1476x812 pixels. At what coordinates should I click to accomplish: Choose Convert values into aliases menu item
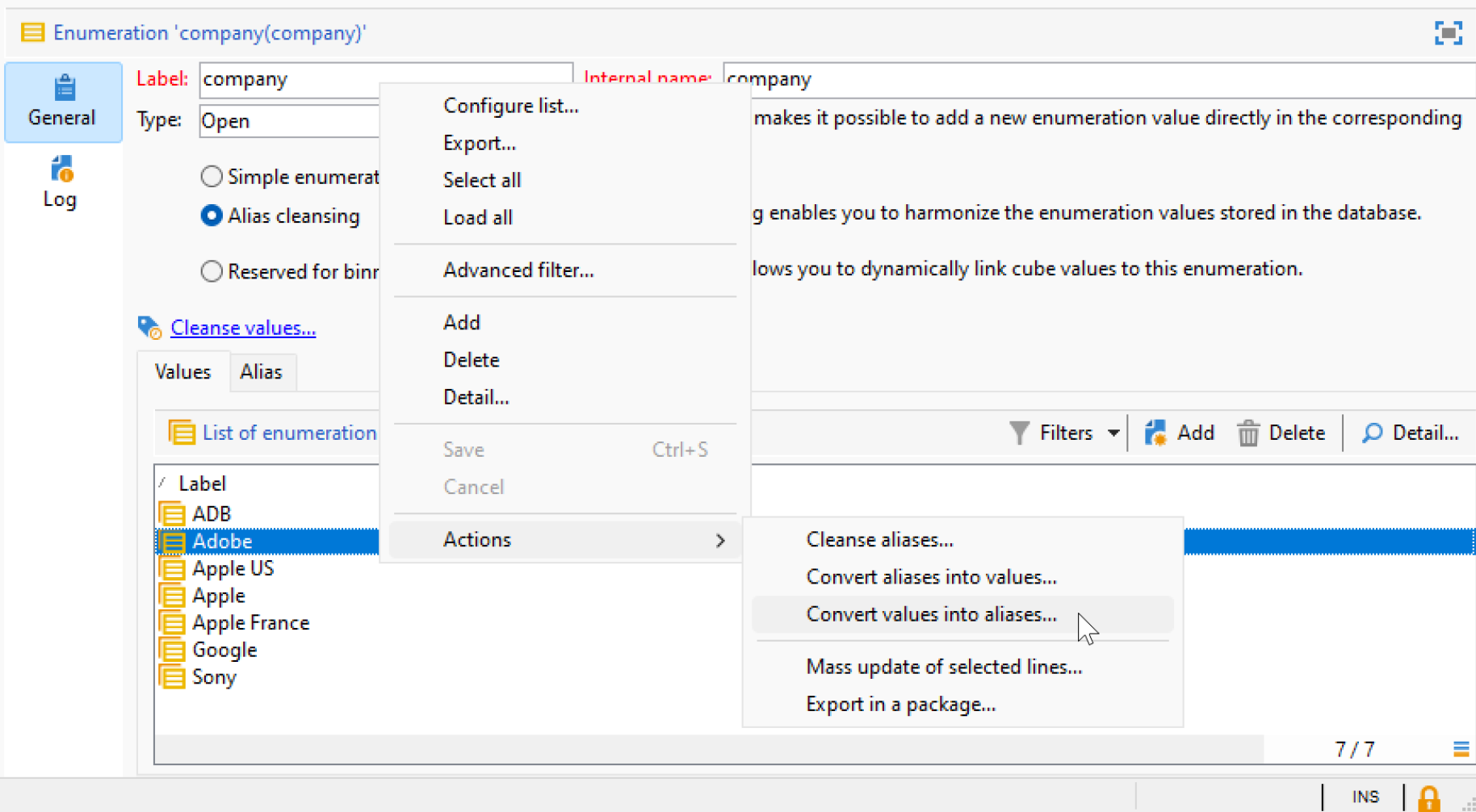[x=931, y=615]
